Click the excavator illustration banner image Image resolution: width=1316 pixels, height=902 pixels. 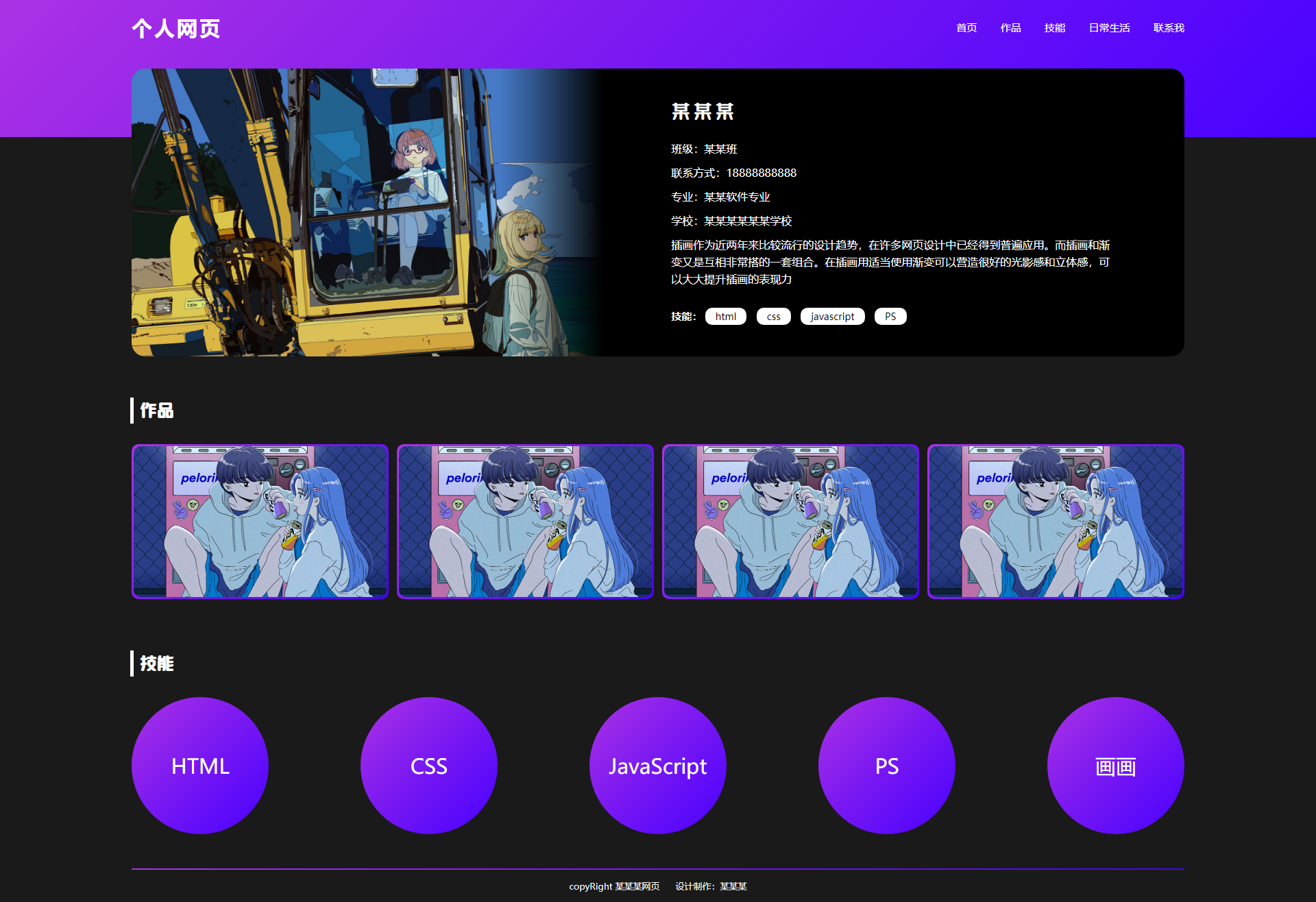(367, 212)
